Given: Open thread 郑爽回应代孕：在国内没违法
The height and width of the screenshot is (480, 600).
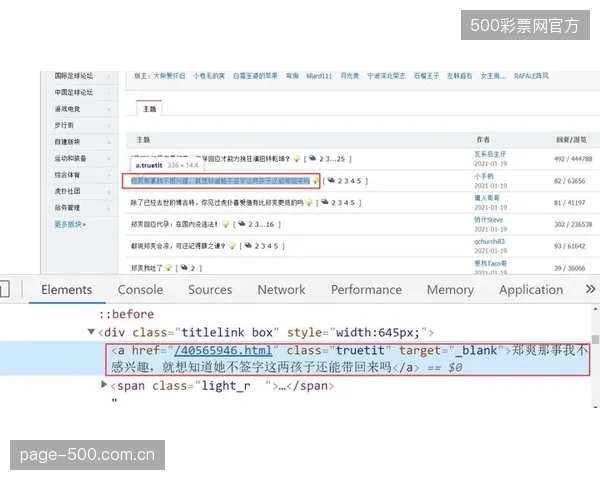Looking at the screenshot, I should click(x=174, y=224).
